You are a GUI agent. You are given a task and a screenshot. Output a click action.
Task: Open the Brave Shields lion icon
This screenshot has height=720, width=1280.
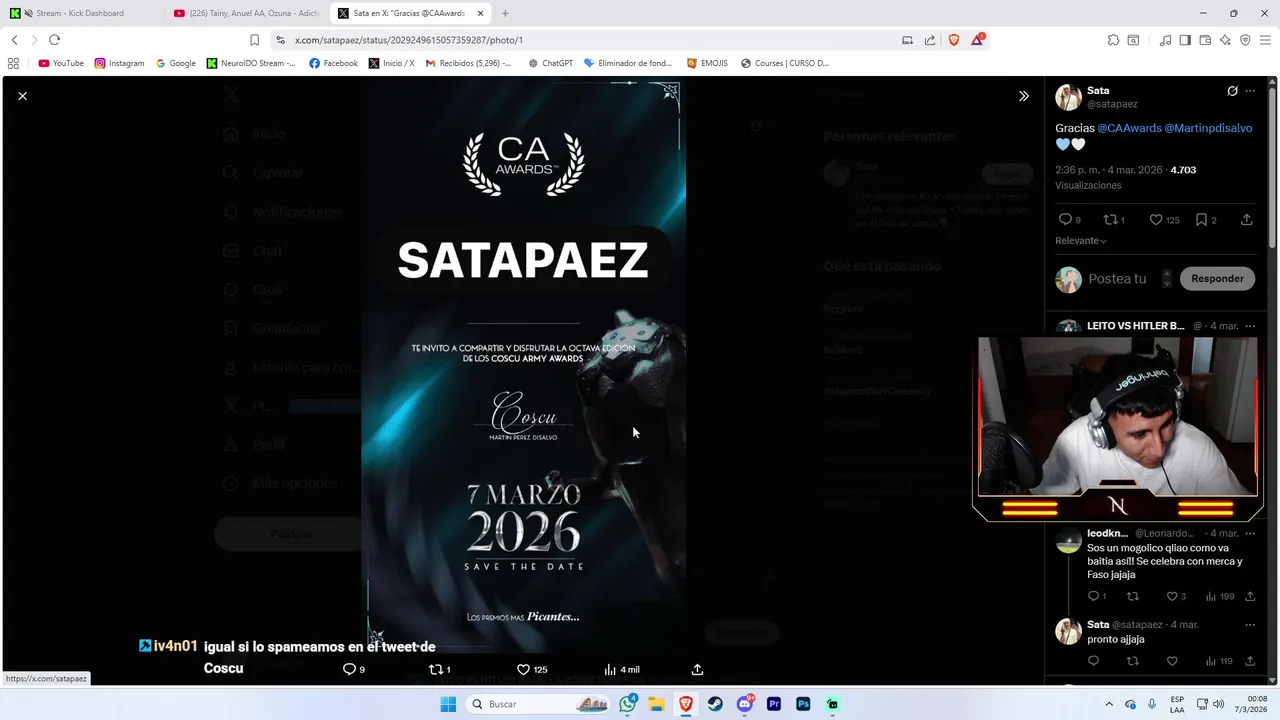coord(953,40)
